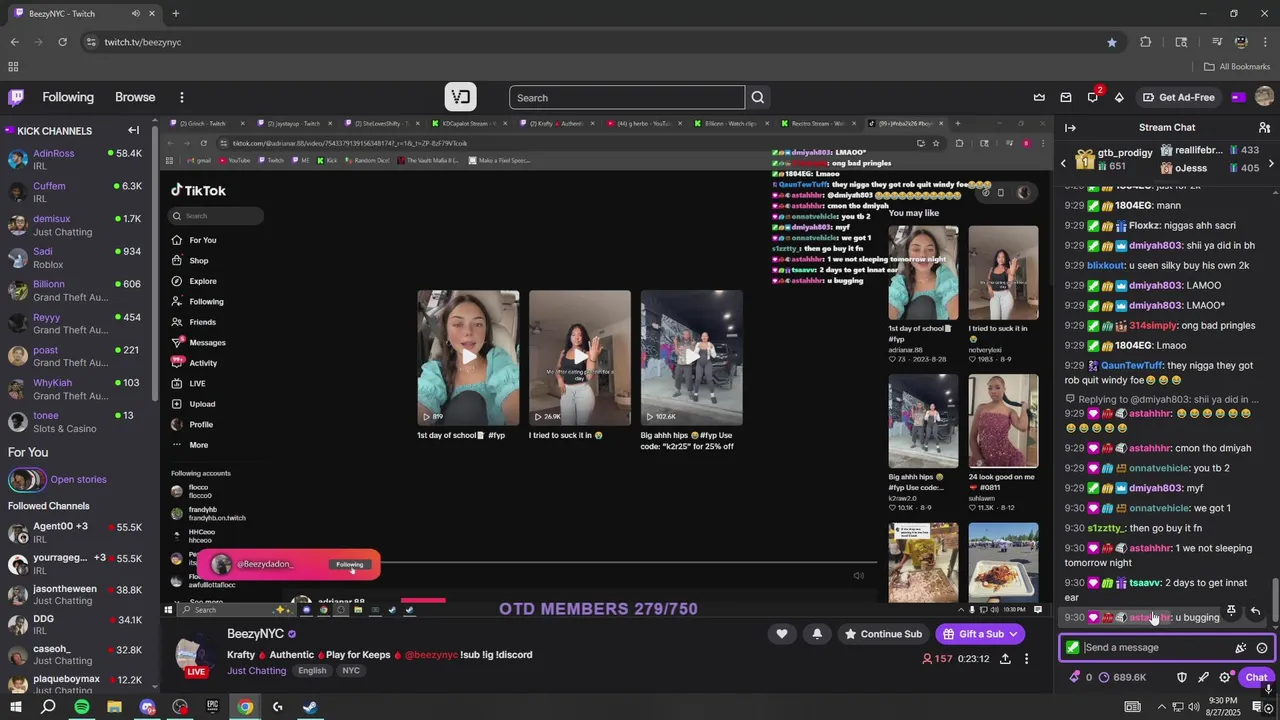The image size is (1280, 720).
Task: Open Cuffem channel in sidebar
Action: (76, 192)
